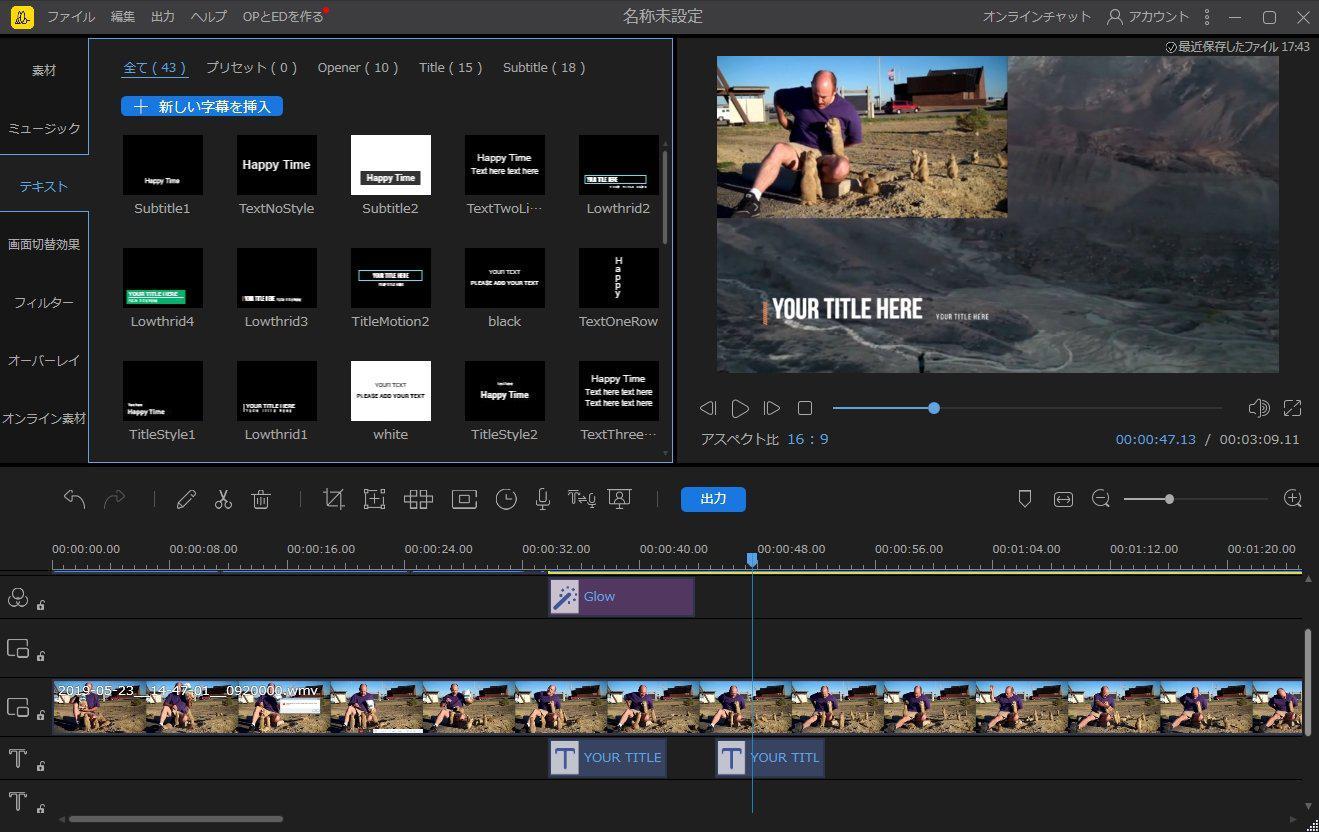Mute preview with the speaker icon

pos(1258,408)
